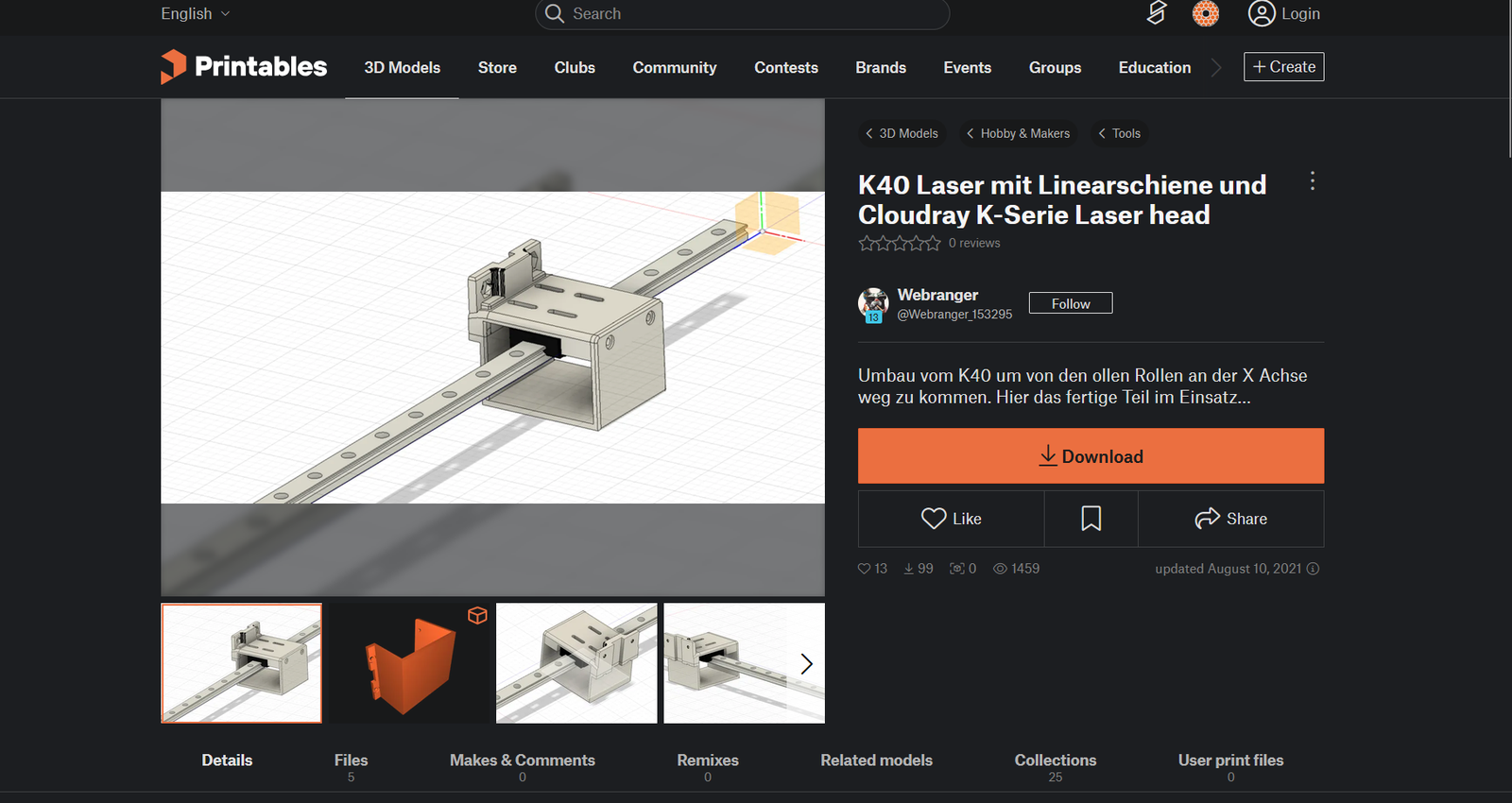Open the three-dot model options menu
This screenshot has height=803, width=1512.
(x=1313, y=181)
